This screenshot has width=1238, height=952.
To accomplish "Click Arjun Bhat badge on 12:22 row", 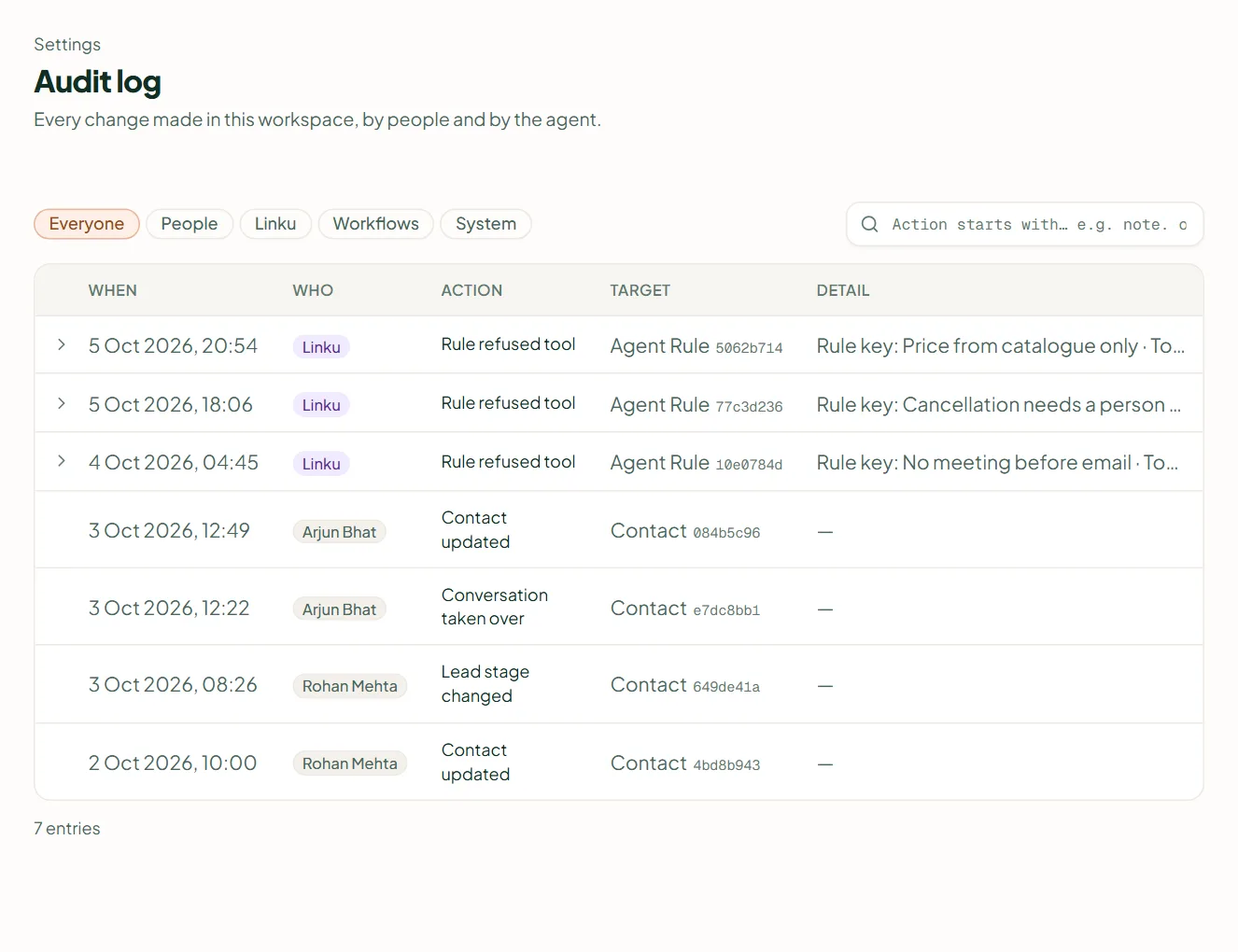I will pos(339,609).
